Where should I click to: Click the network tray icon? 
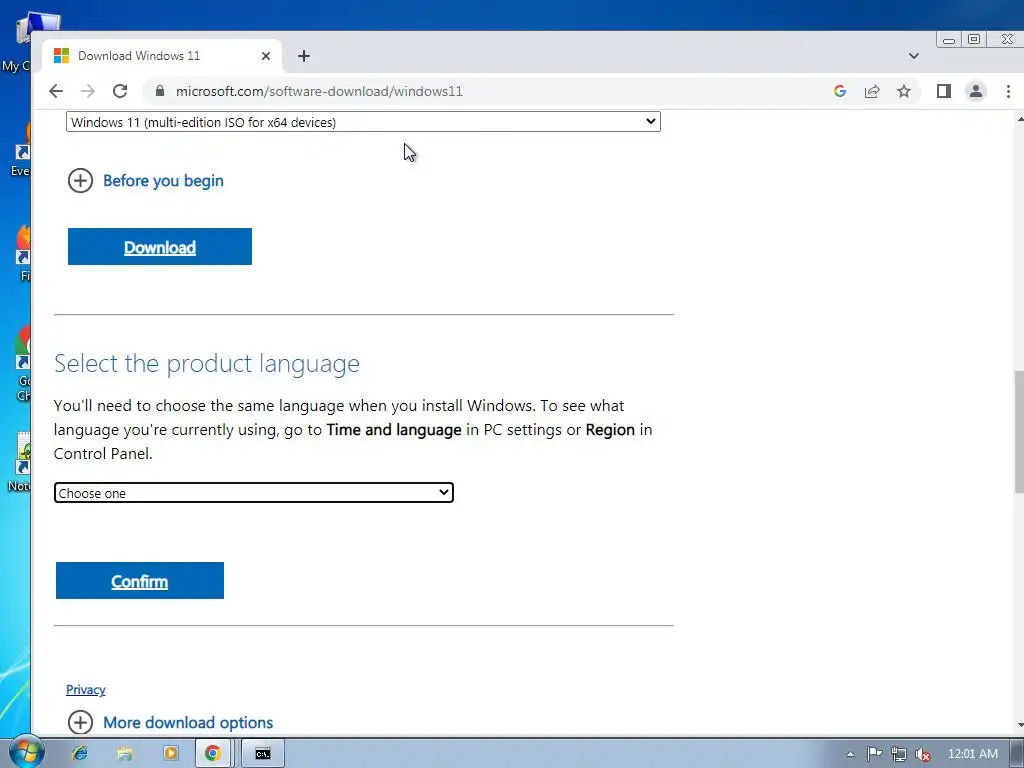point(899,754)
